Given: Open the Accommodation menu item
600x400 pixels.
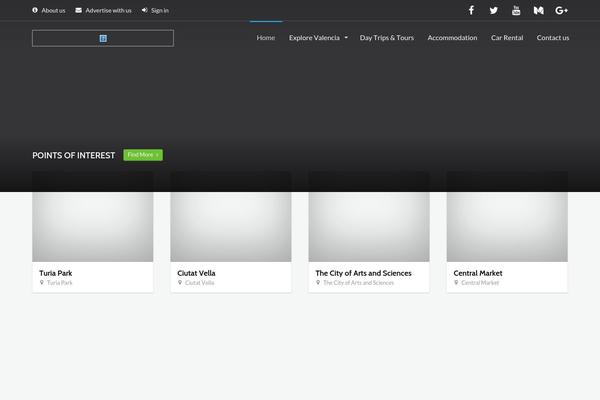Looking at the screenshot, I should (x=452, y=38).
